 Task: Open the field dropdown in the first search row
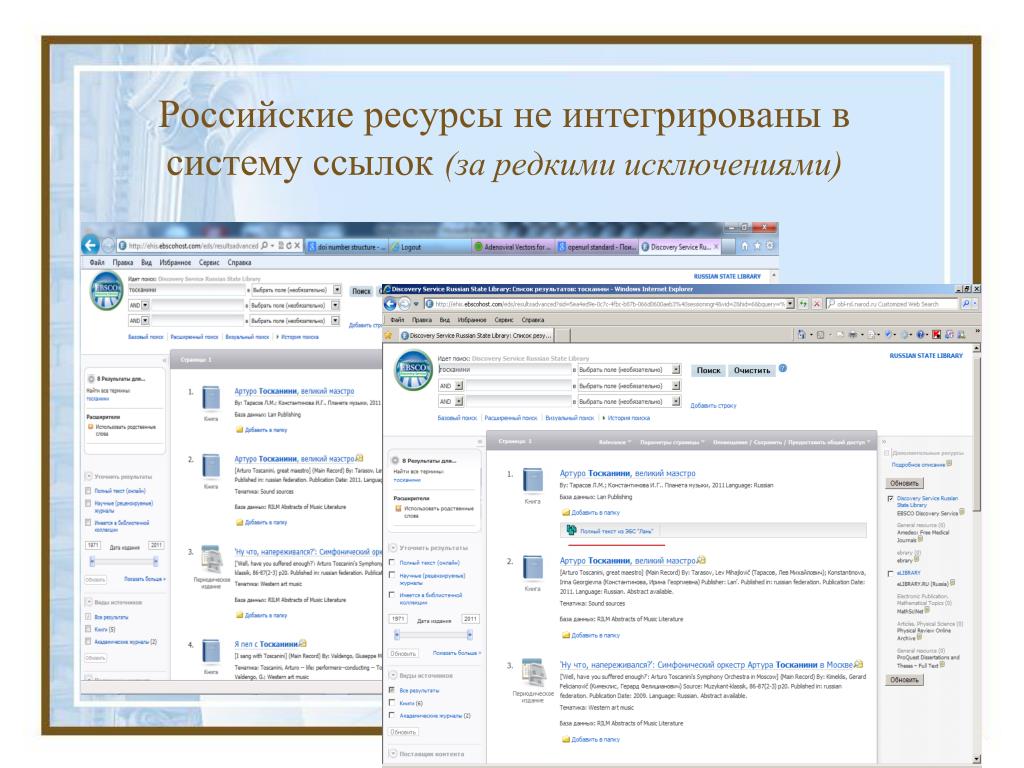click(676, 370)
